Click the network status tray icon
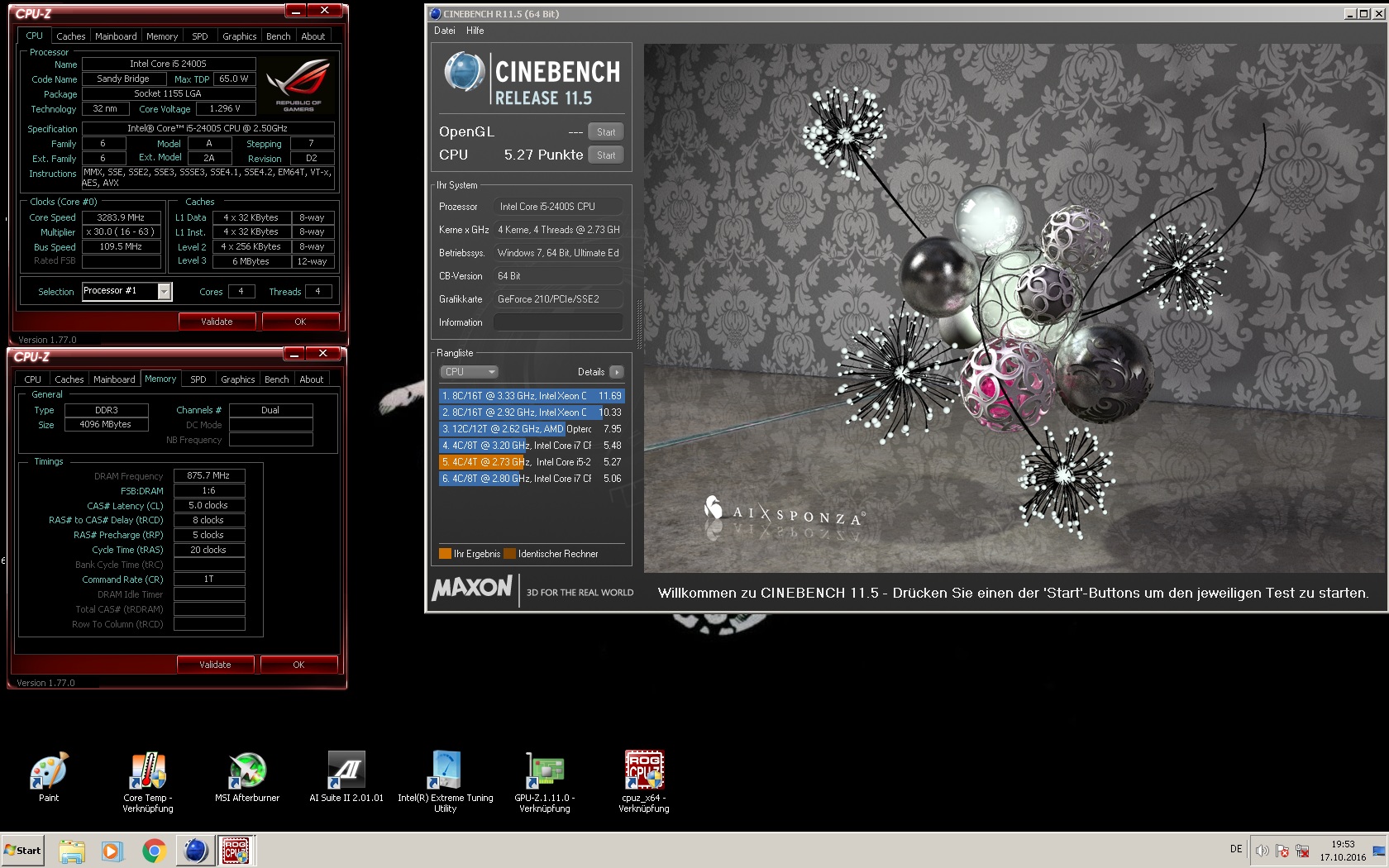Screen dimensions: 1389x868 [1302, 851]
